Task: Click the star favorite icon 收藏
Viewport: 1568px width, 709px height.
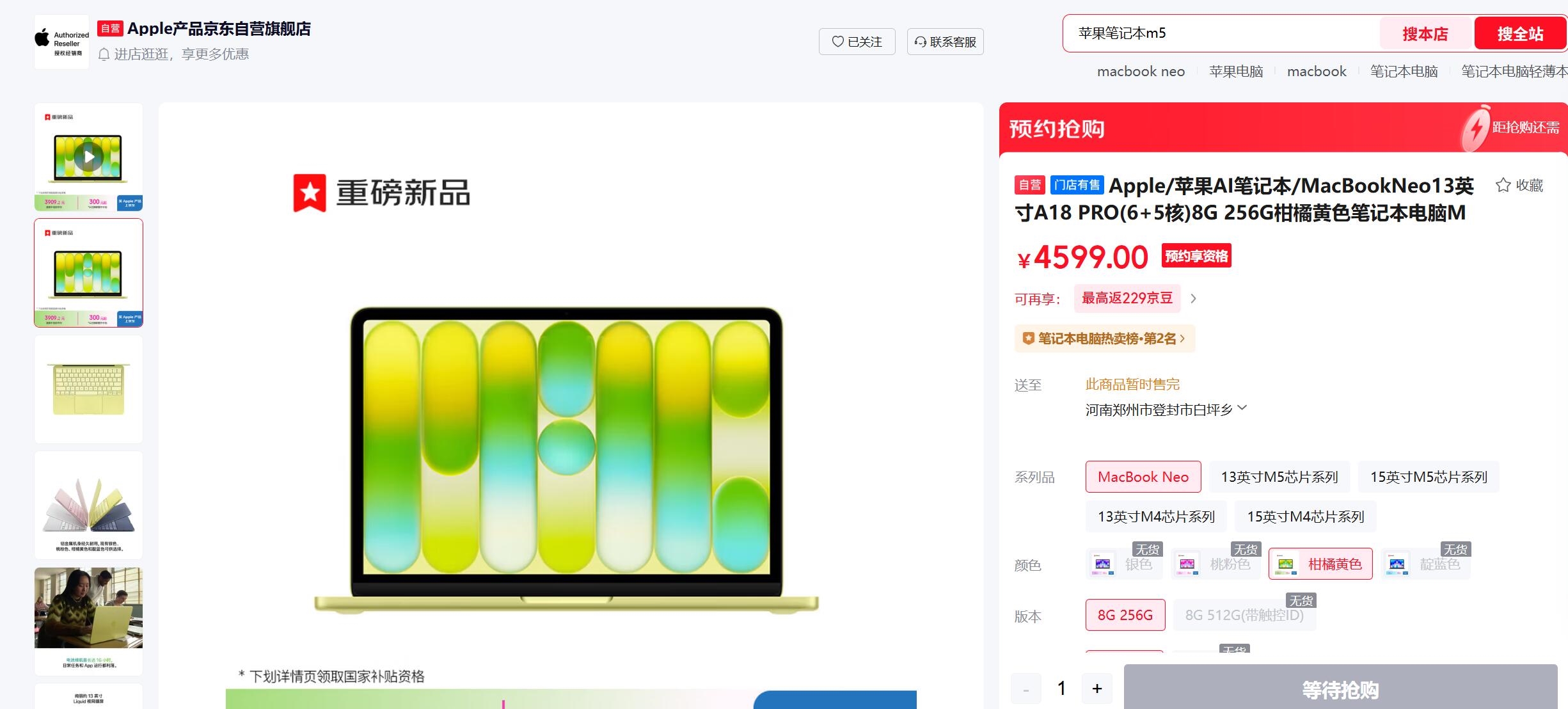Action: pyautogui.click(x=1503, y=186)
